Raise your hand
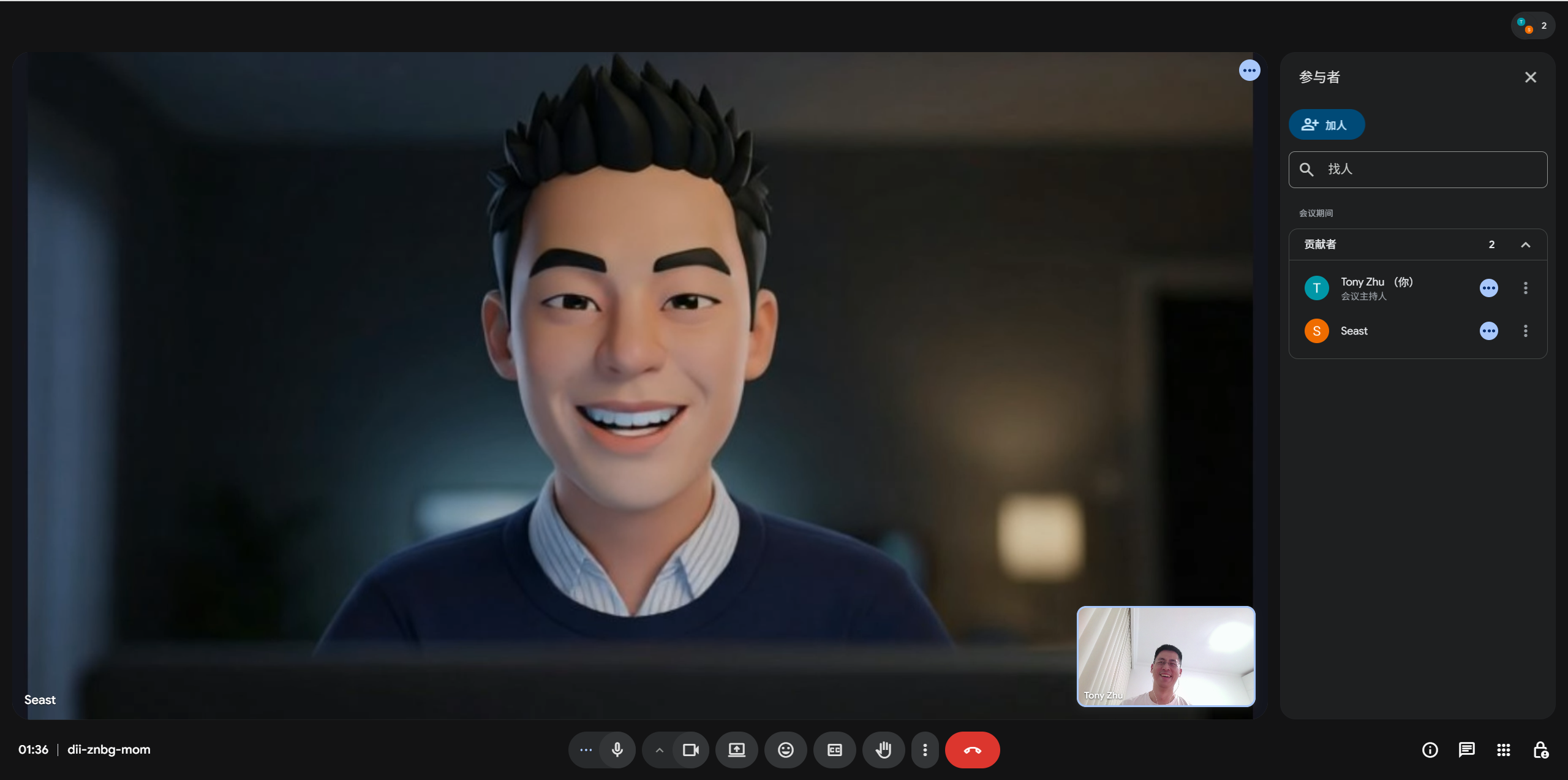The height and width of the screenshot is (780, 1568). point(883,749)
